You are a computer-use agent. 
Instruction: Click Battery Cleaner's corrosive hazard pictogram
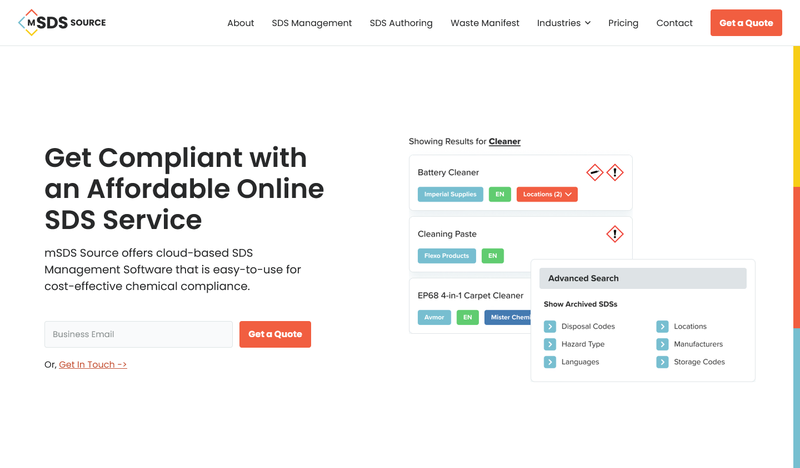pos(594,173)
